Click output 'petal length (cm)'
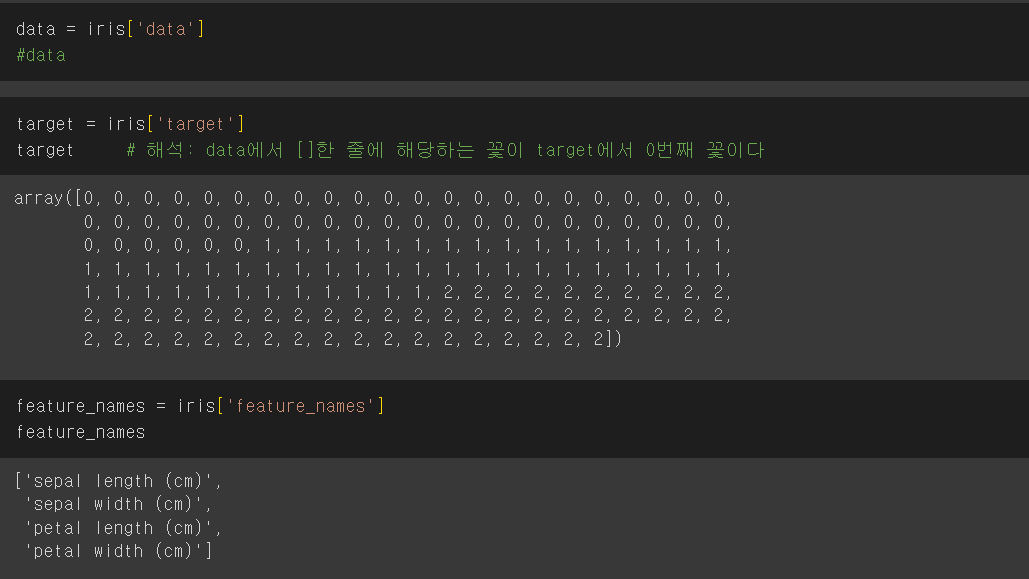 pyautogui.click(x=123, y=528)
